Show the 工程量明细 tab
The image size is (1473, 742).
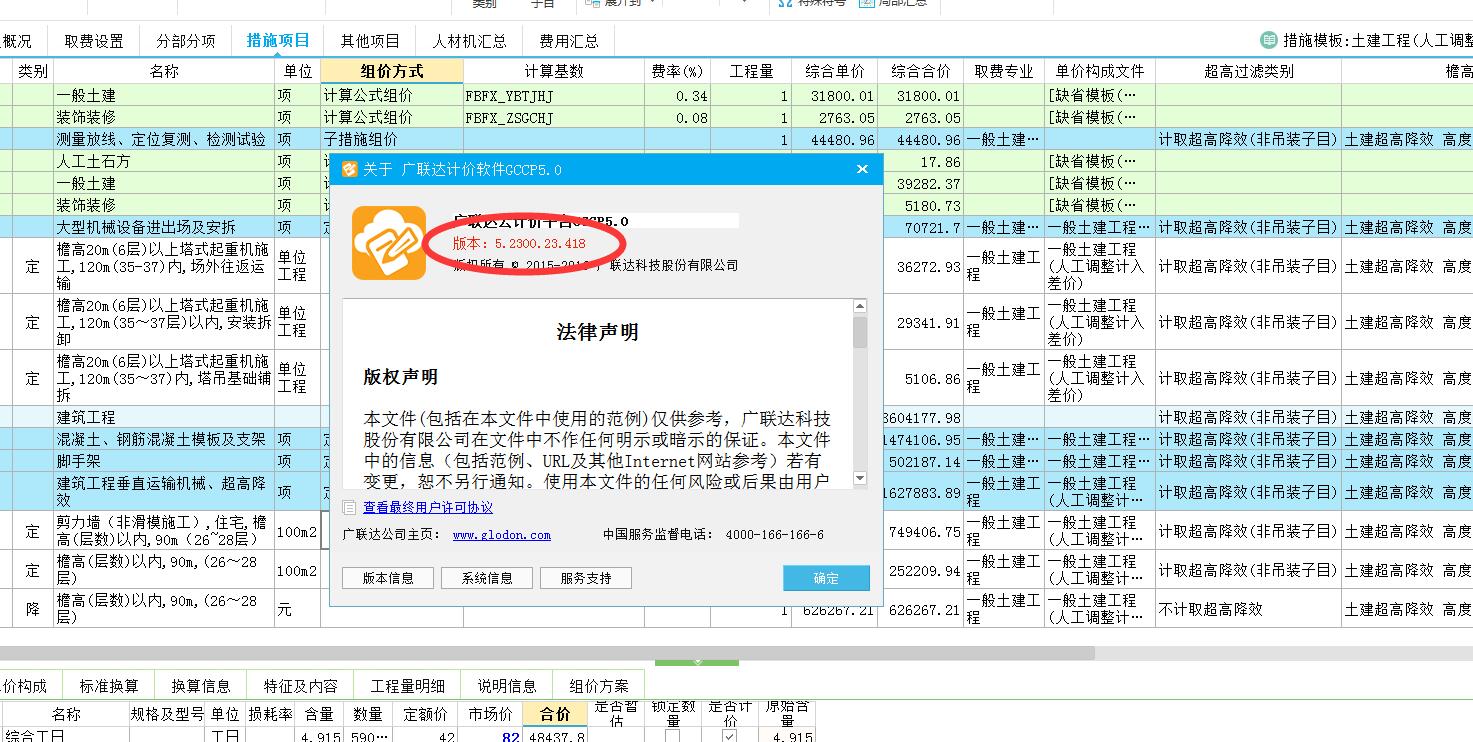tap(408, 686)
